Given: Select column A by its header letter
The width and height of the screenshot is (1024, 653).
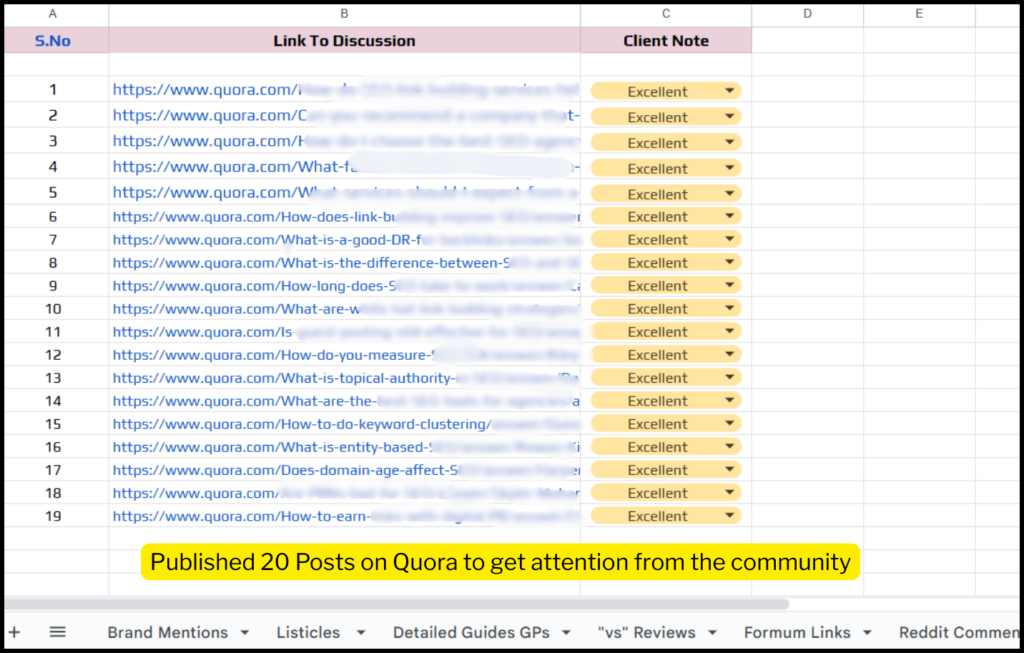Looking at the screenshot, I should click(53, 14).
